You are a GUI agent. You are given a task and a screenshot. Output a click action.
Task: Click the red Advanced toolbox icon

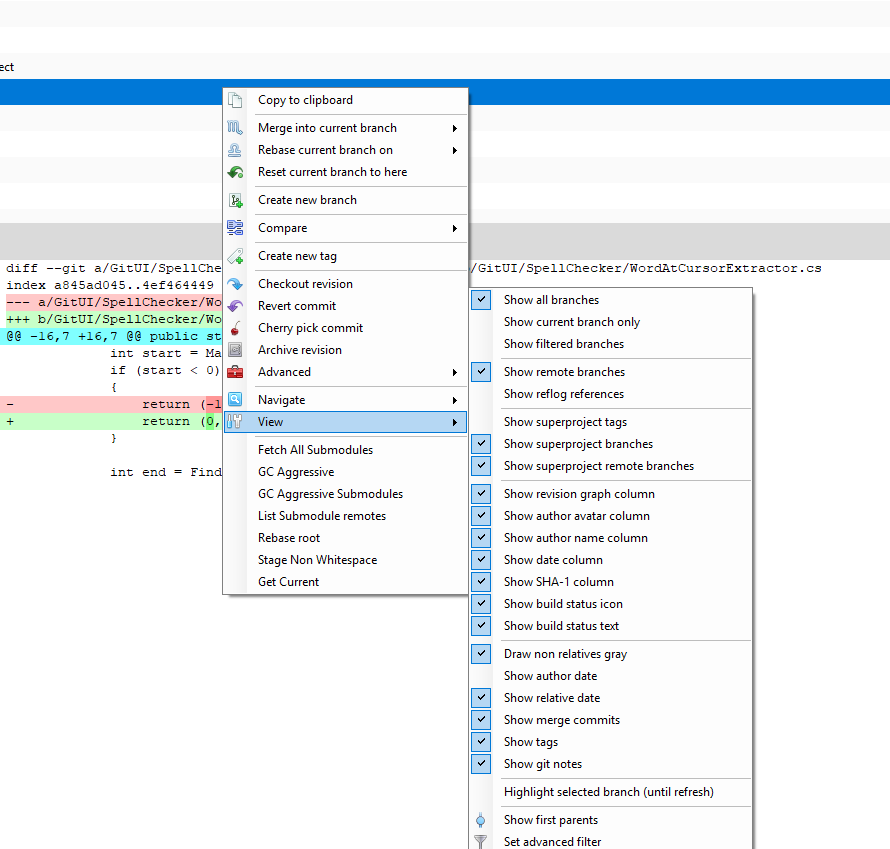235,372
